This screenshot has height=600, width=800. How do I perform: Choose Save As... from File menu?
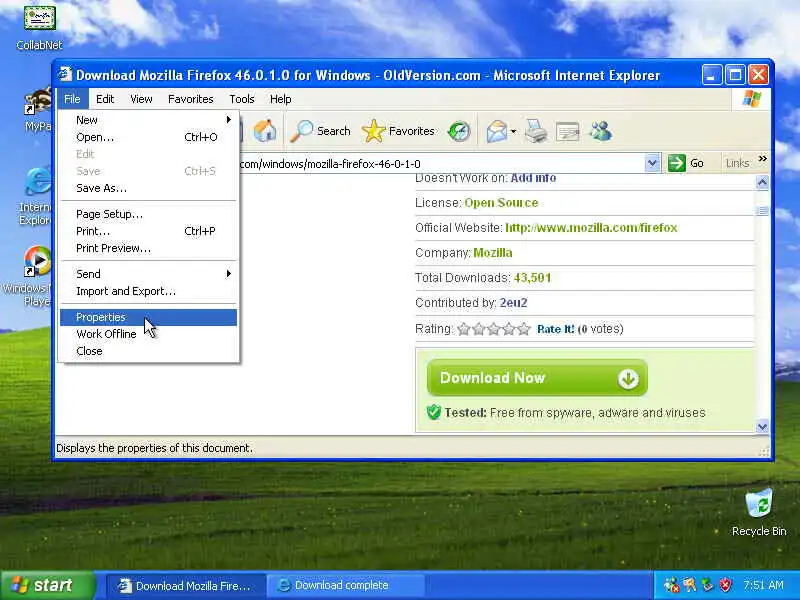point(148,188)
